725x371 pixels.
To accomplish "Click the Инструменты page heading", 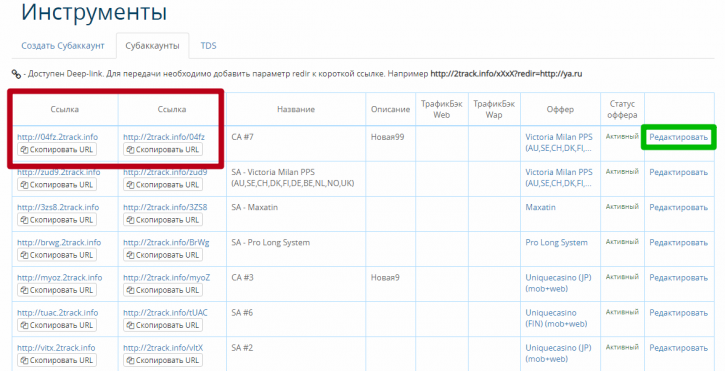I will (x=94, y=12).
